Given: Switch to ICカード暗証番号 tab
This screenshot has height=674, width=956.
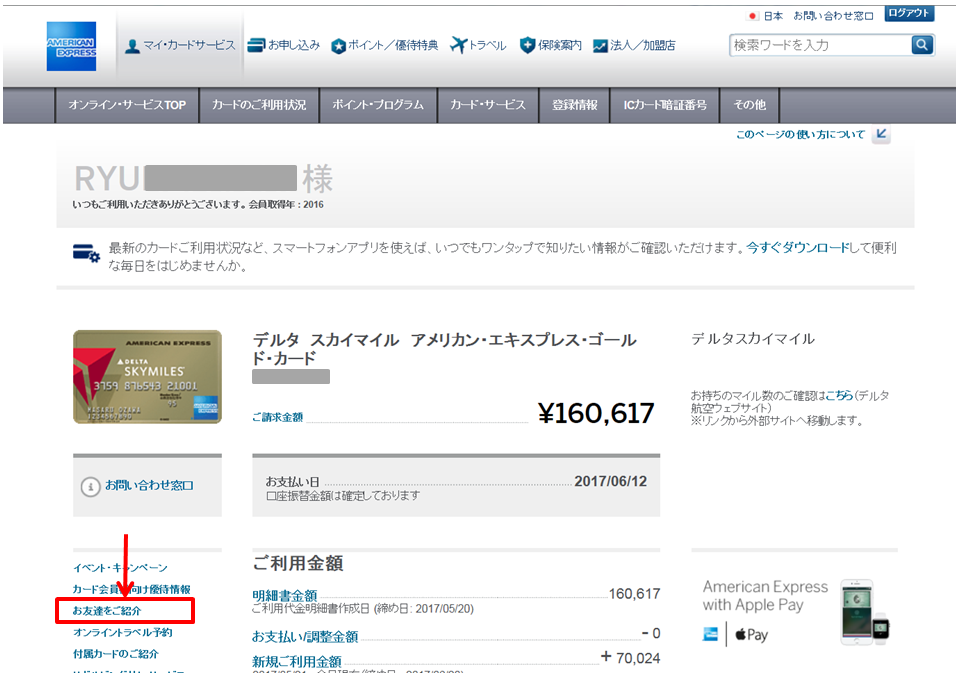Looking at the screenshot, I should click(665, 105).
